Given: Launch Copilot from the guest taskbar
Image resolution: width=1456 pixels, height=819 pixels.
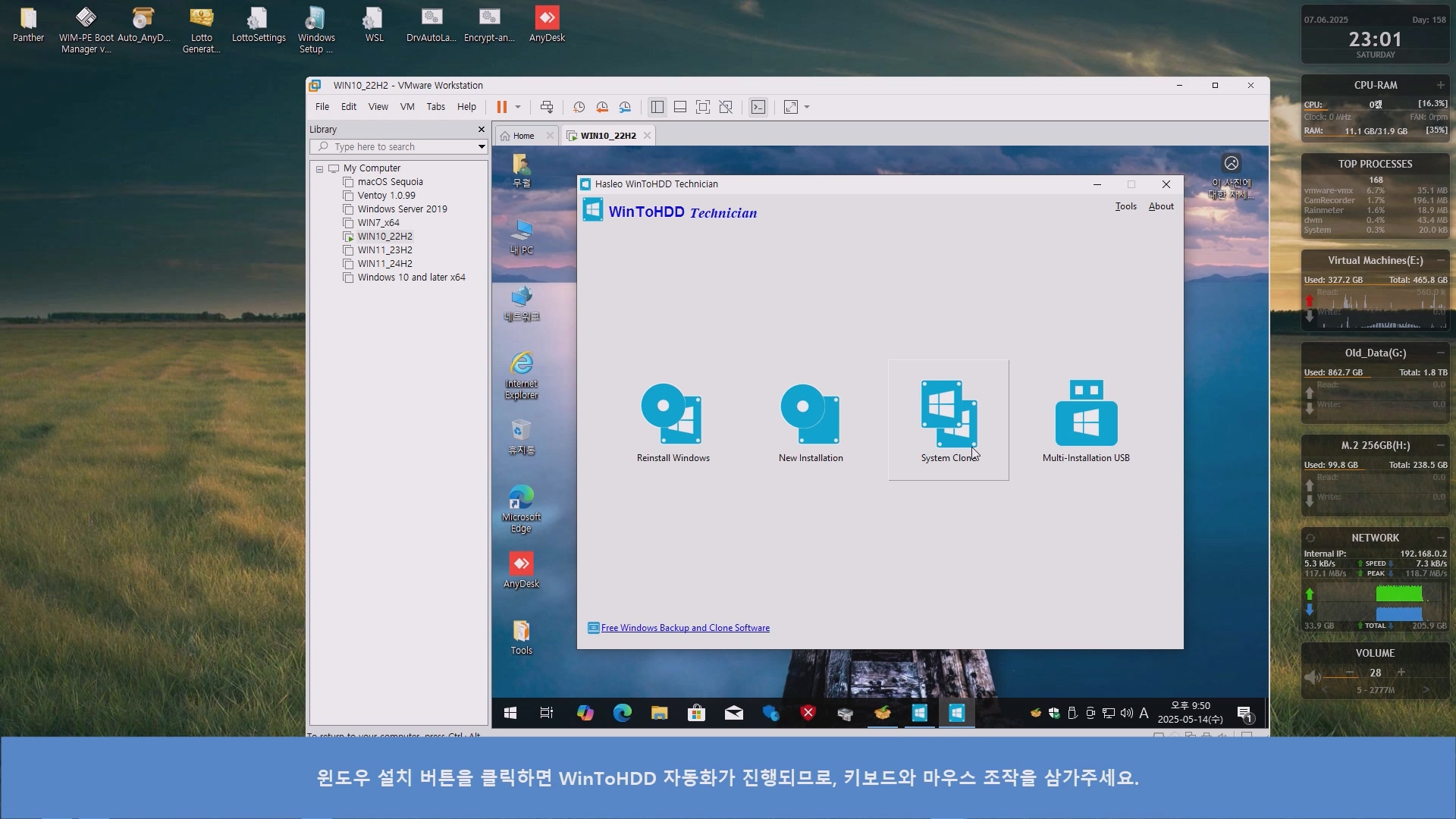Looking at the screenshot, I should pyautogui.click(x=585, y=713).
